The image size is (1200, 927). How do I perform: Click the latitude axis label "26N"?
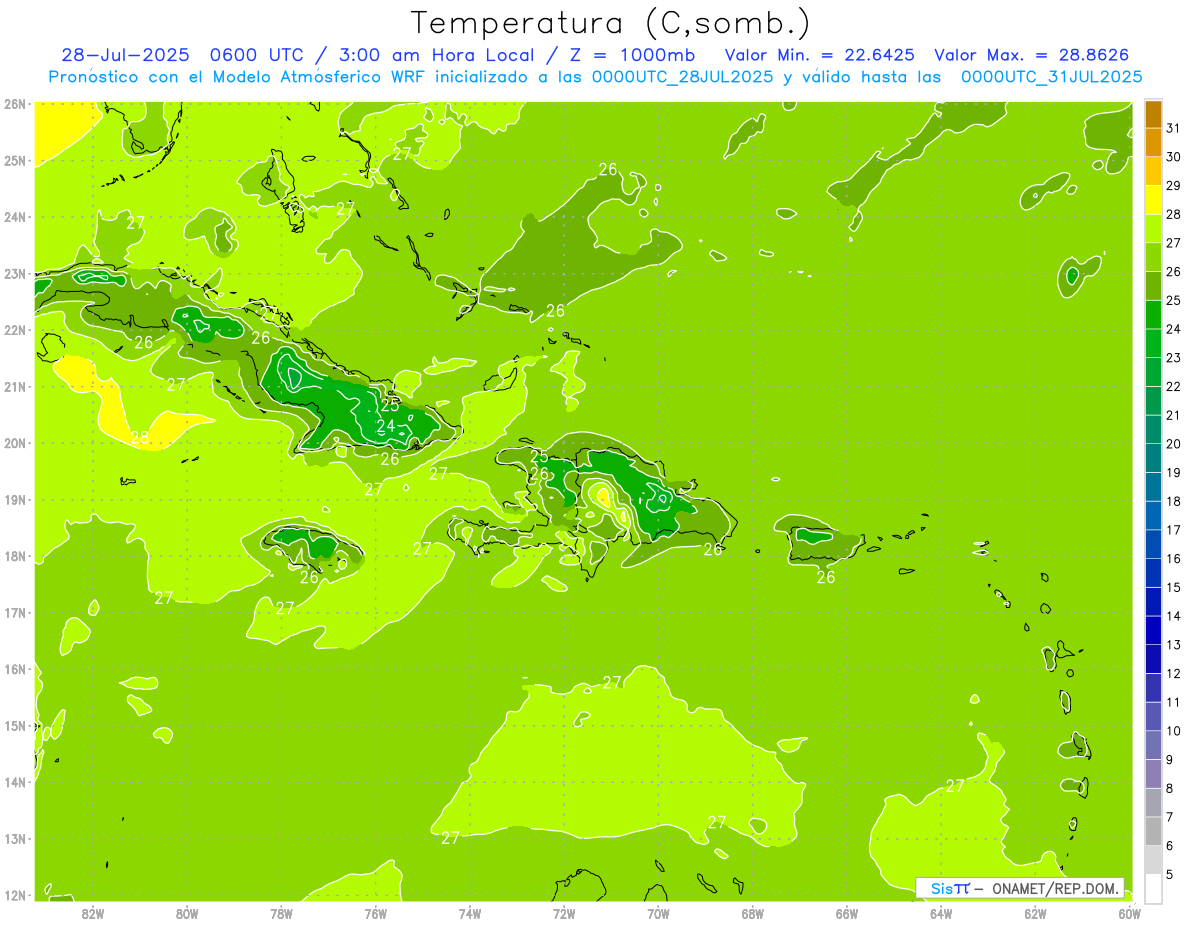coord(14,104)
